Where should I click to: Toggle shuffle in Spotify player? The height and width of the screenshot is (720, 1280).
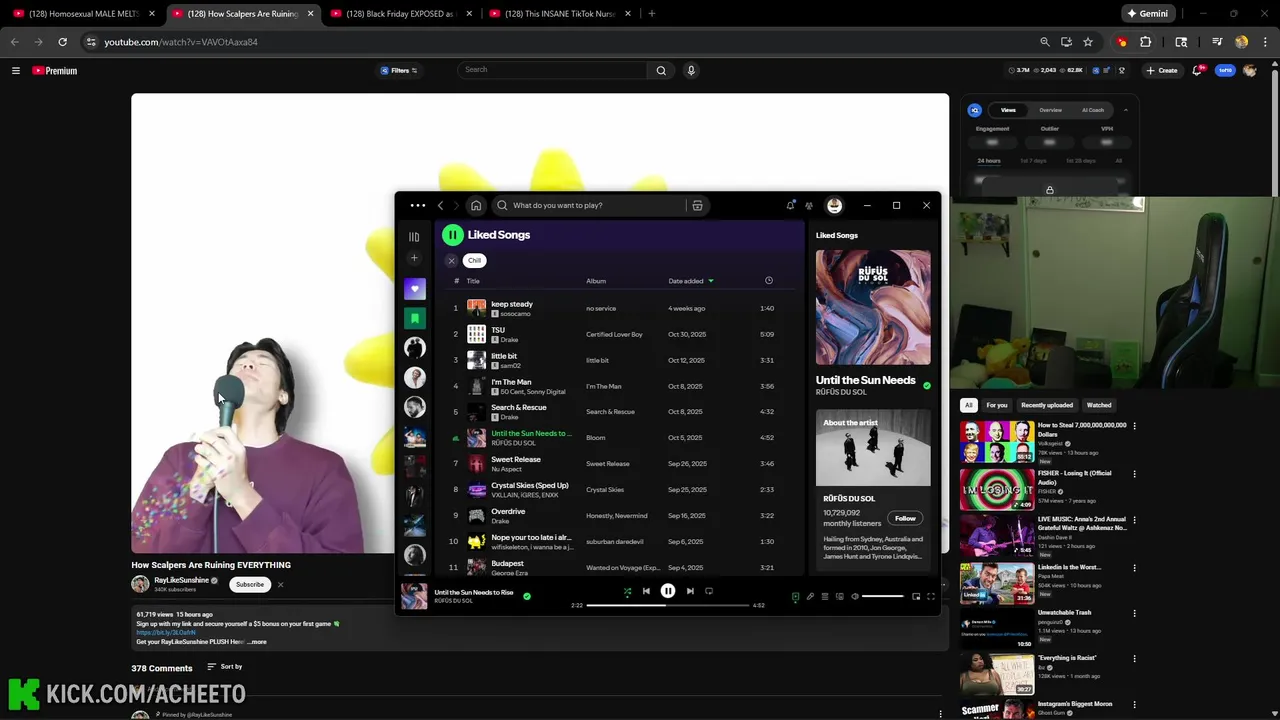[x=627, y=591]
